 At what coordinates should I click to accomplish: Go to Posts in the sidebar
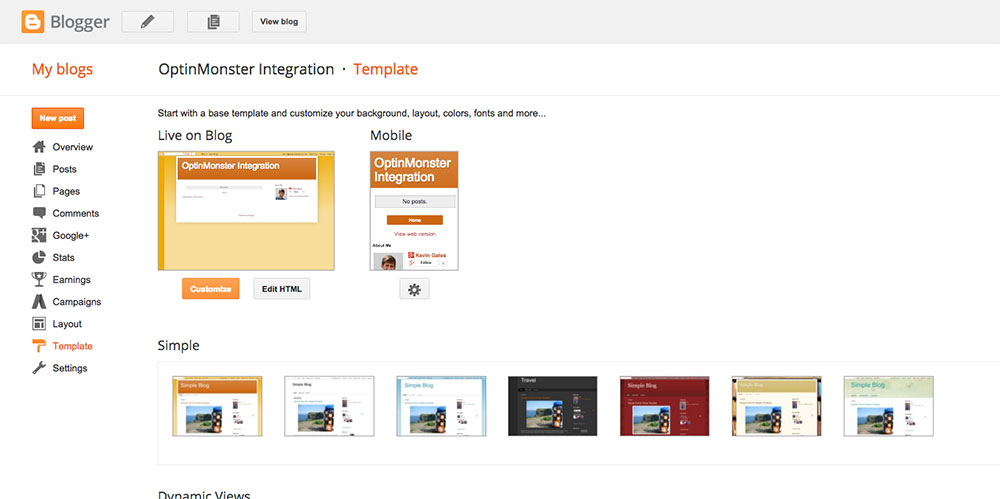coord(64,169)
